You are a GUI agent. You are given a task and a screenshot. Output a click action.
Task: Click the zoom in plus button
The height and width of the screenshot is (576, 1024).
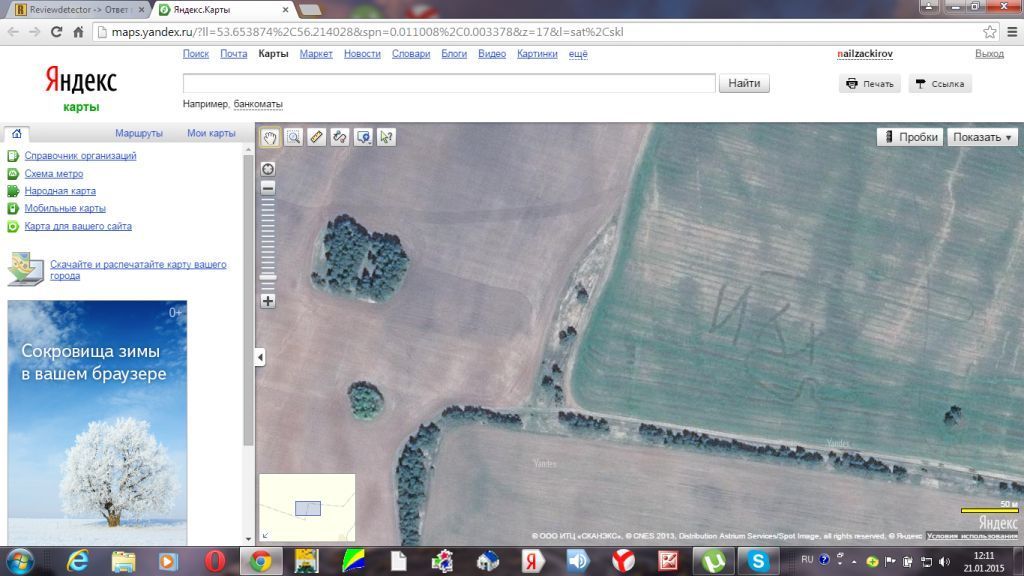(268, 301)
